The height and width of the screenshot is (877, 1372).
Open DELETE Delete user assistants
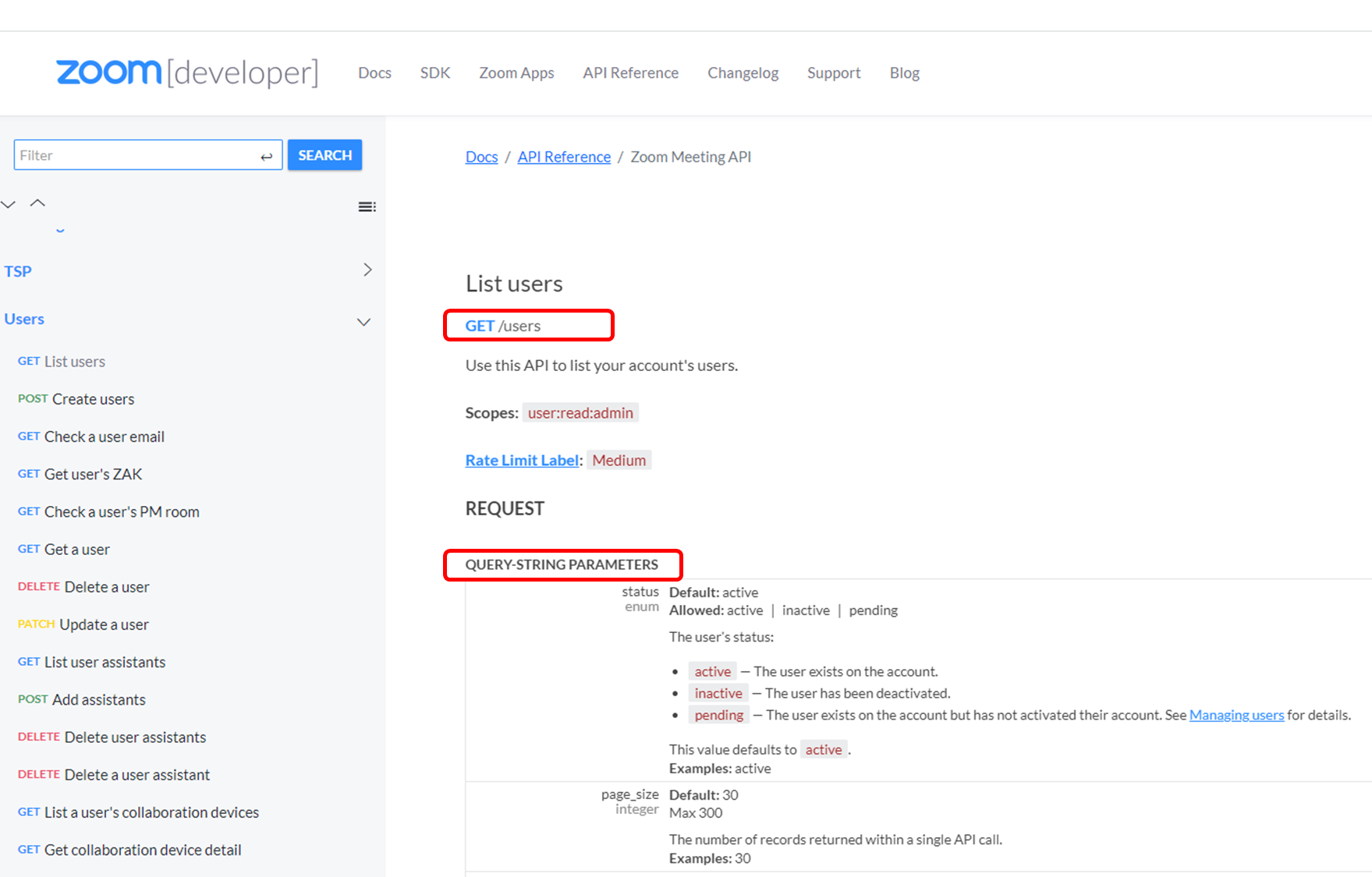coord(112,737)
